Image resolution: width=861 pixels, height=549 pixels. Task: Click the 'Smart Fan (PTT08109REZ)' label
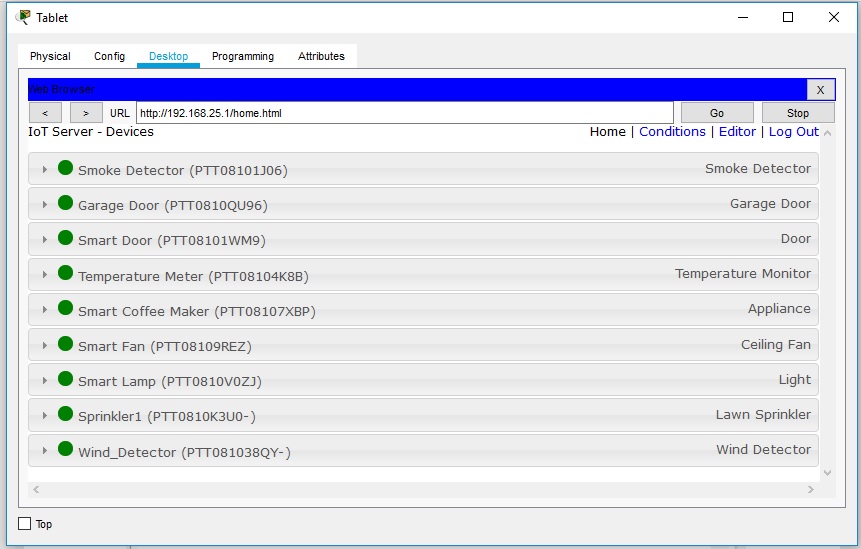(165, 346)
